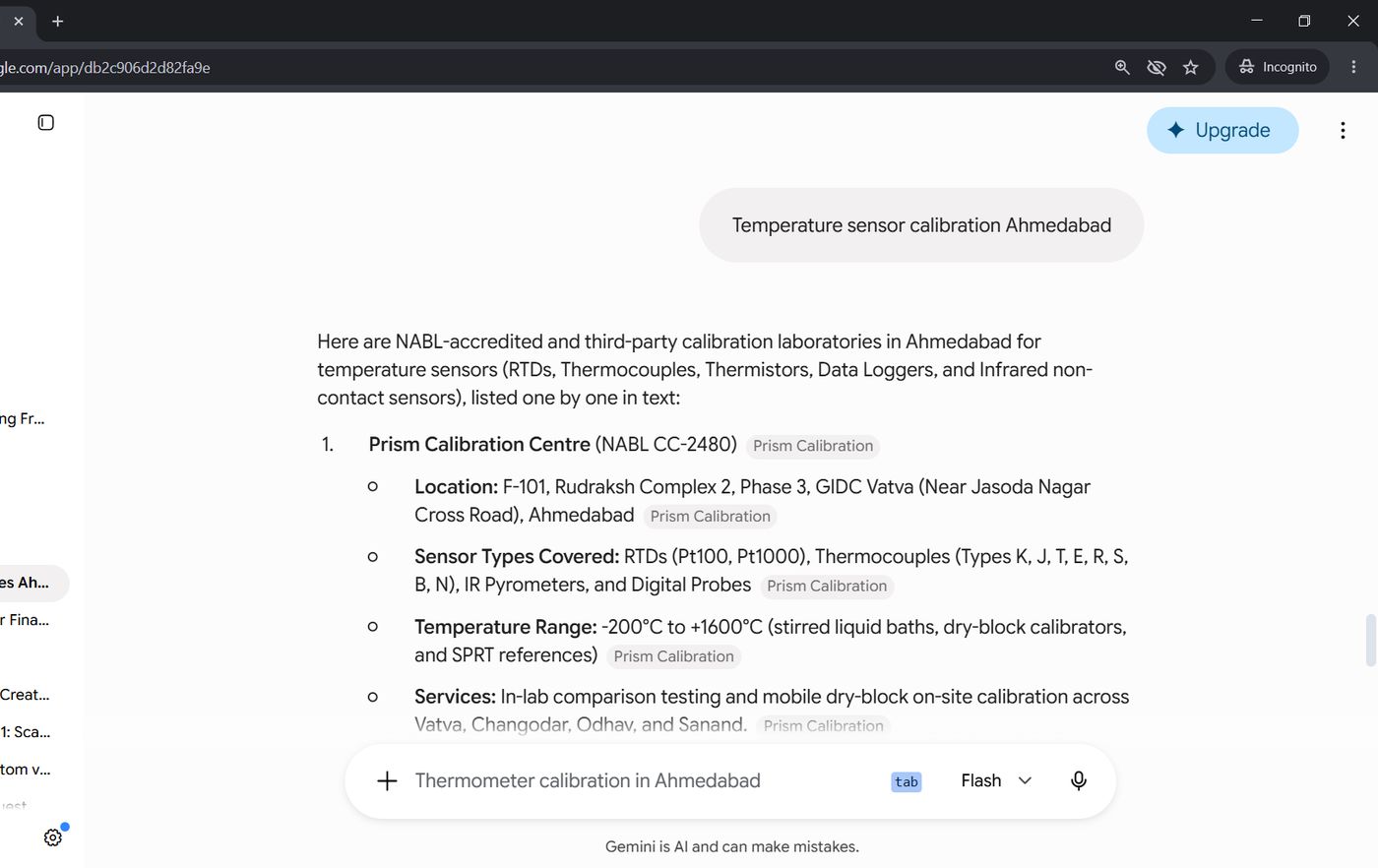The width and height of the screenshot is (1378, 868).
Task: Open Prism Calibration source chip after Temperature Range
Action: click(x=673, y=656)
